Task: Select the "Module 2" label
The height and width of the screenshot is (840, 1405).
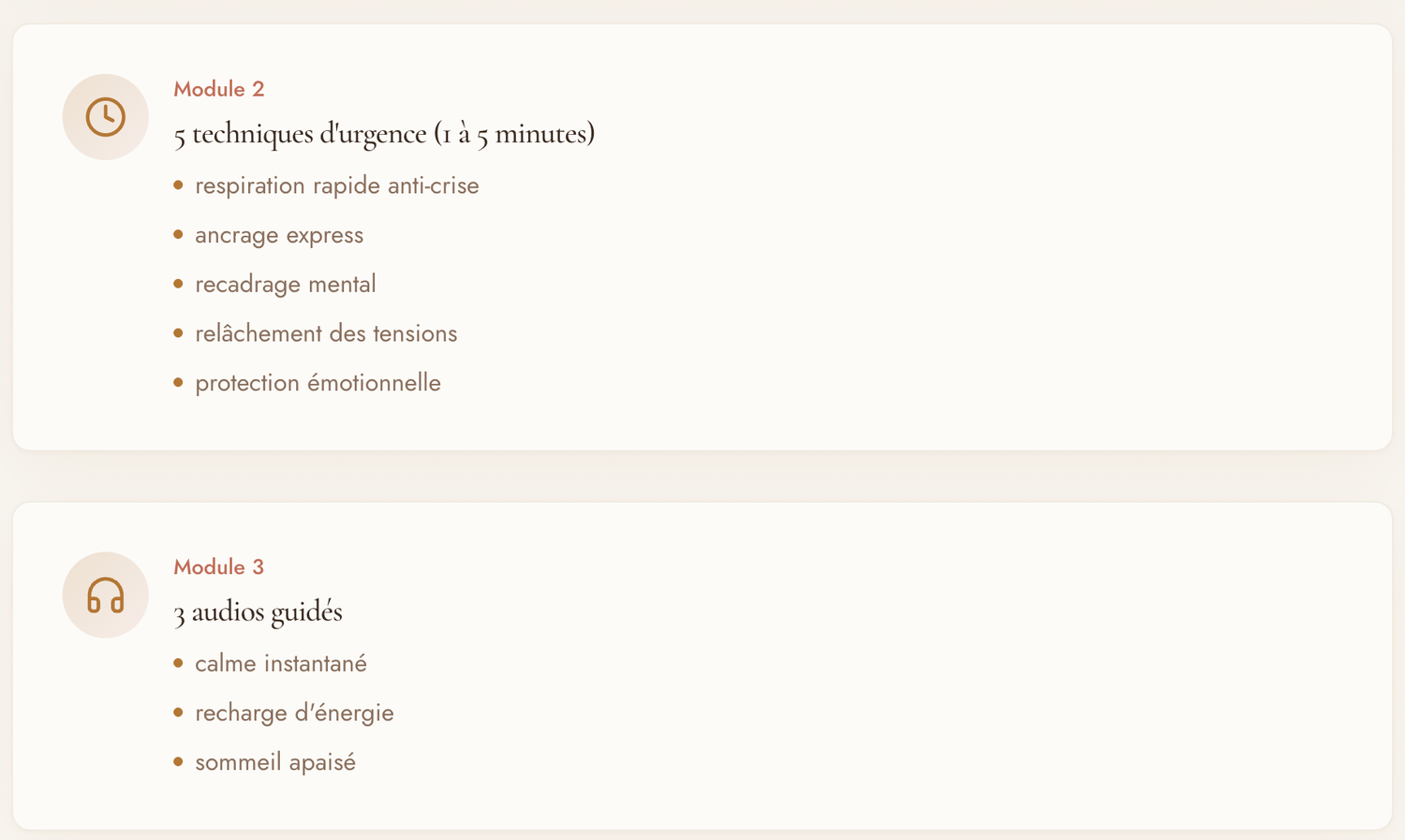Action: (x=219, y=89)
